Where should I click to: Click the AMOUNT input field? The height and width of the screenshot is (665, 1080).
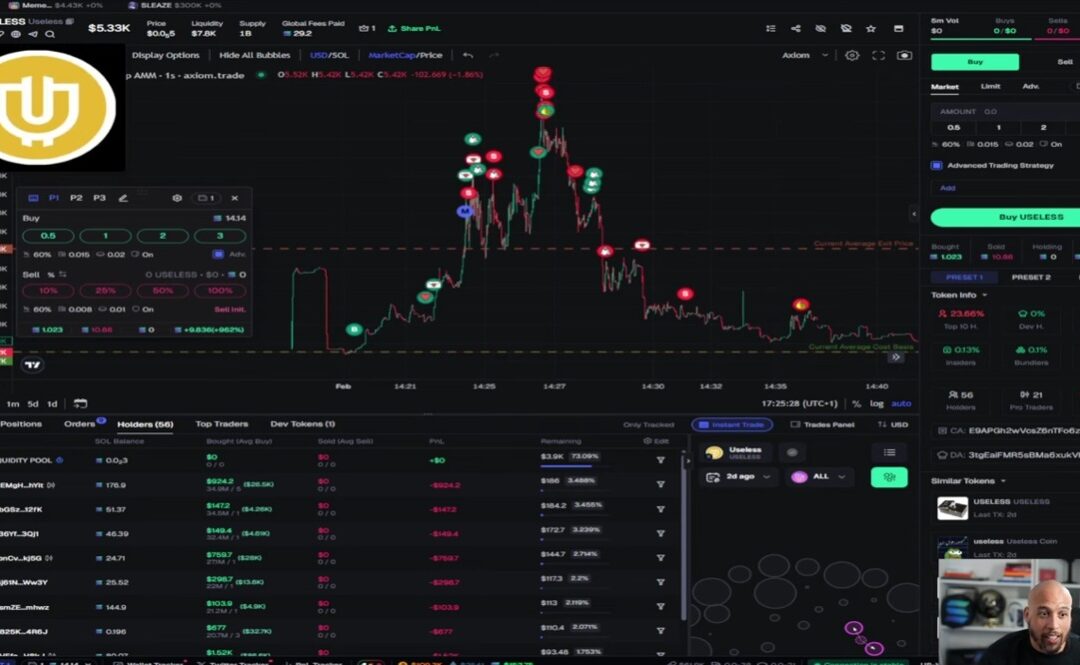click(x=1006, y=112)
